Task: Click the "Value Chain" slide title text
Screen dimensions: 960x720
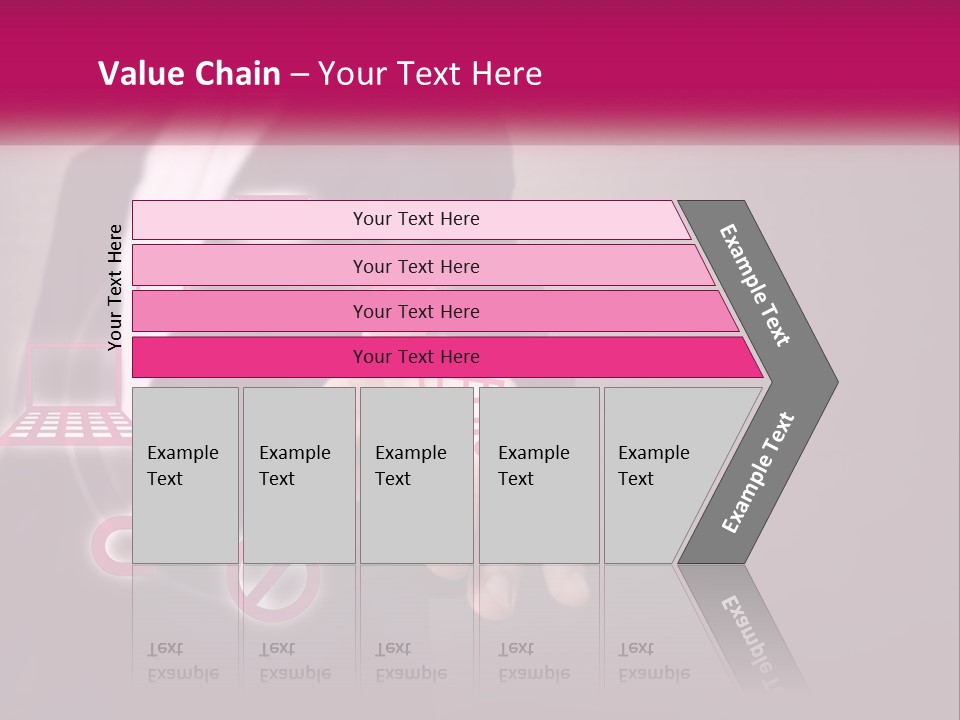Action: [189, 74]
